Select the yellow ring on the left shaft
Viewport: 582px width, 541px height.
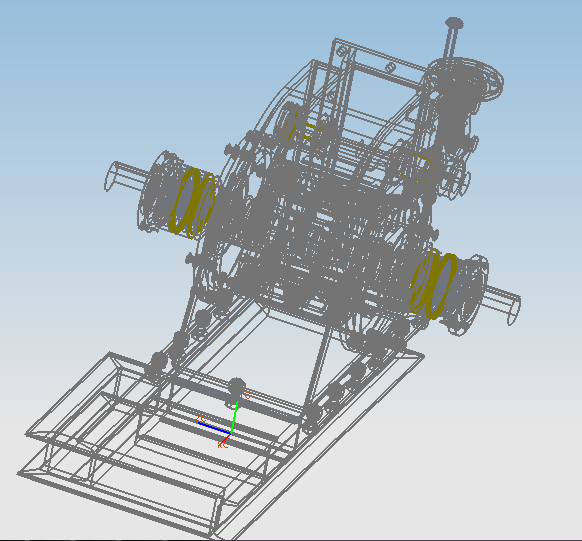[x=192, y=203]
